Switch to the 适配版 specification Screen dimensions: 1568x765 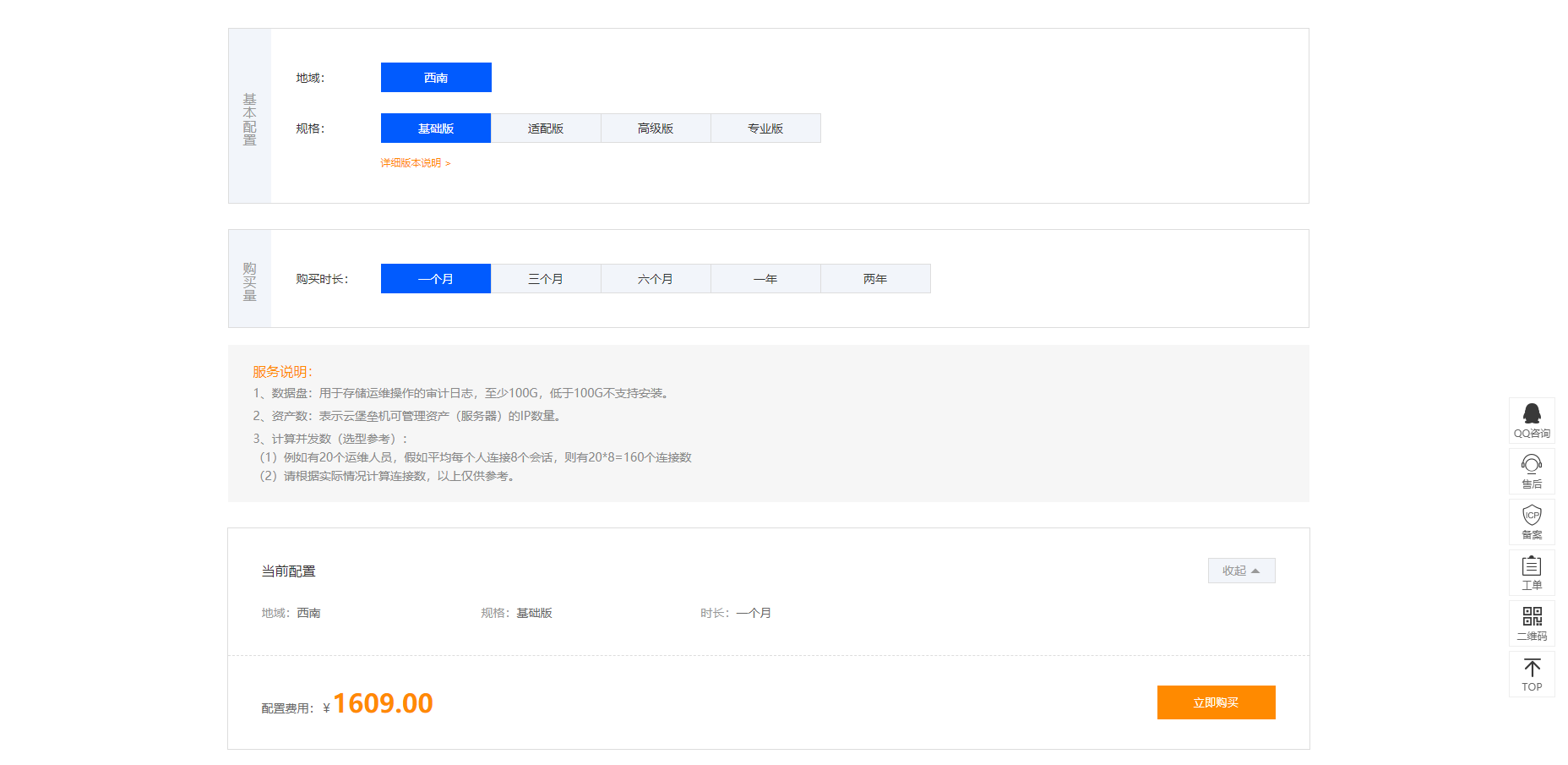(546, 128)
